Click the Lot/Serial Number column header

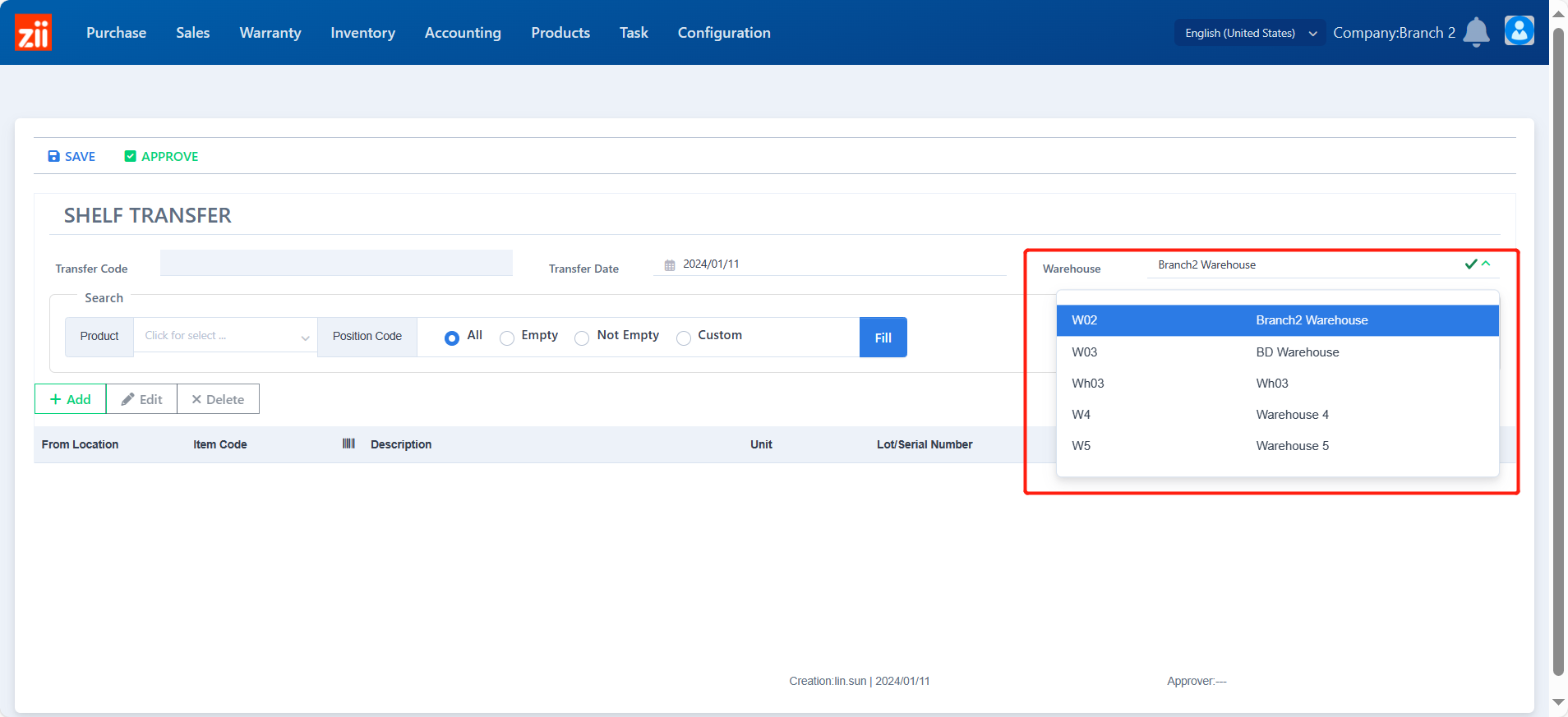[925, 444]
